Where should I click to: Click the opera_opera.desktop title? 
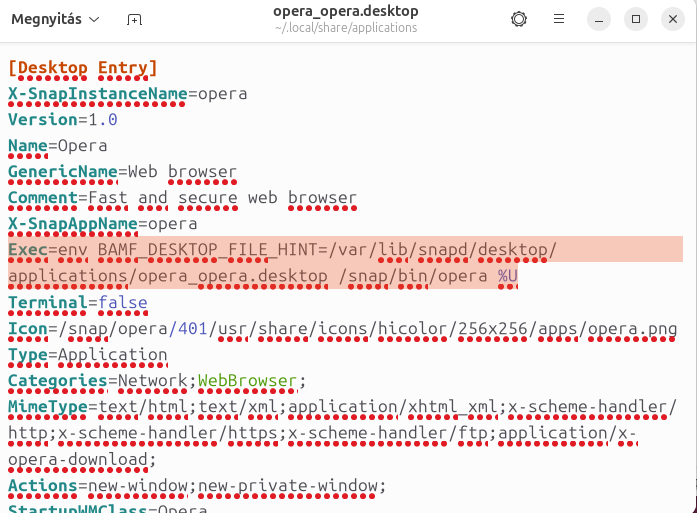pyautogui.click(x=346, y=12)
